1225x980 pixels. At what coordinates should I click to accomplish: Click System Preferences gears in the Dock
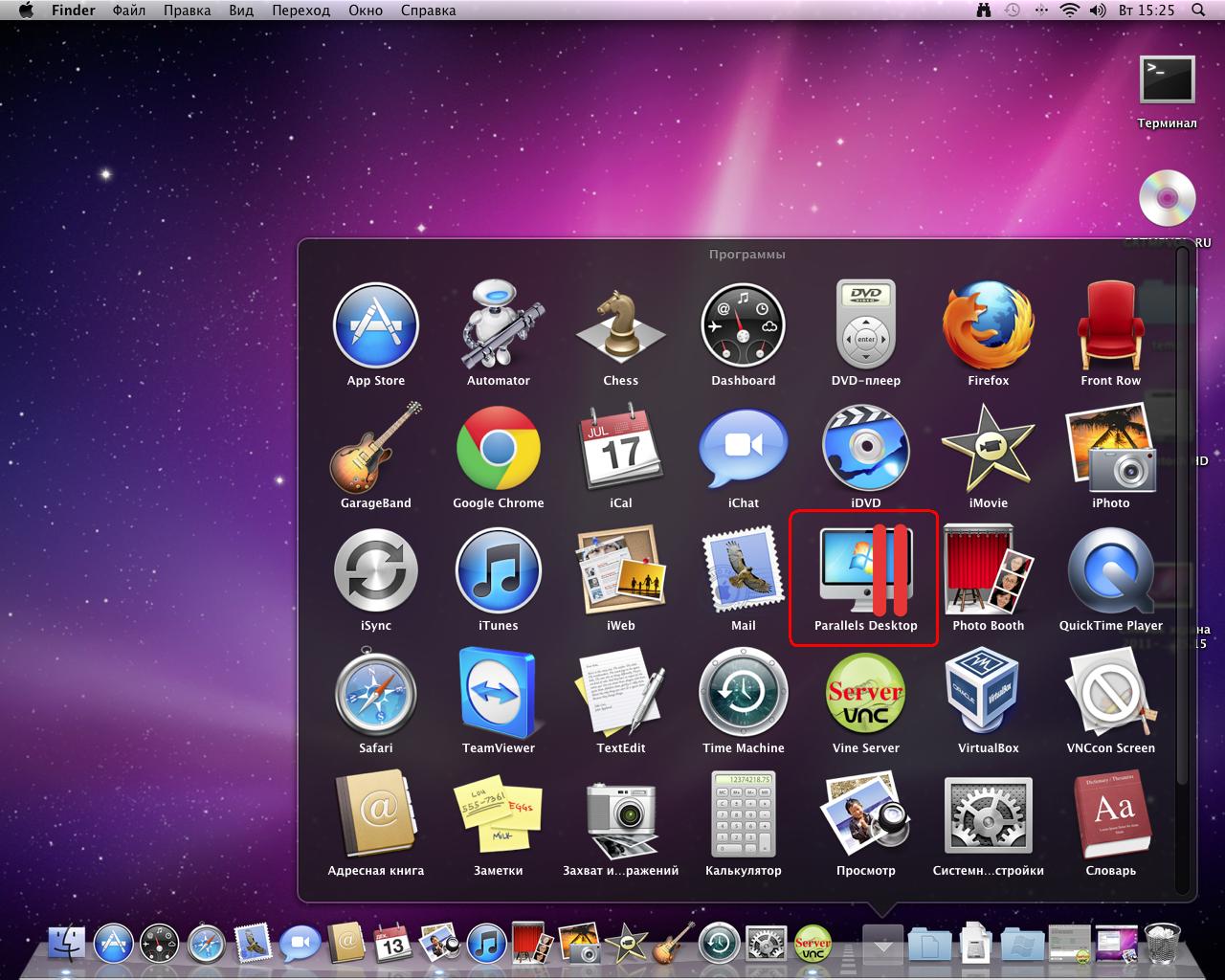tap(766, 945)
